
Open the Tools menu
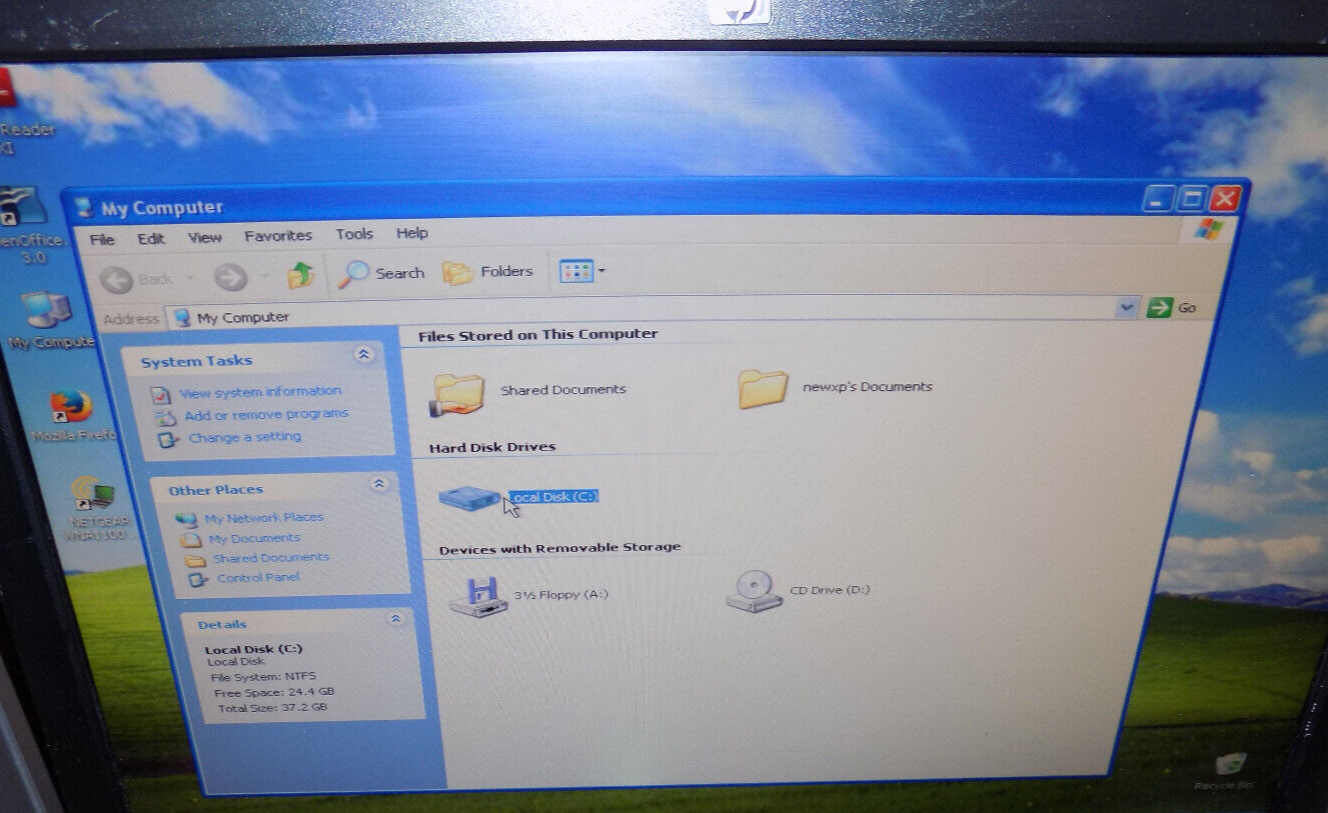pyautogui.click(x=354, y=234)
